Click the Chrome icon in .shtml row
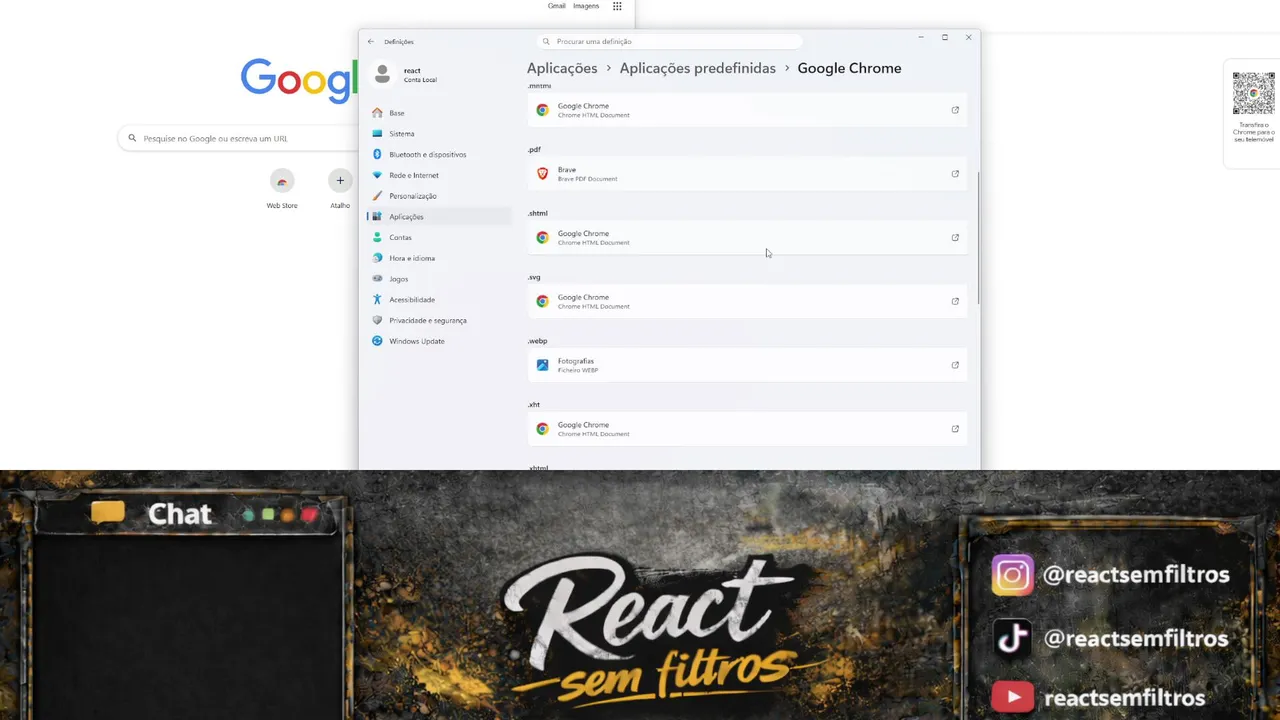The width and height of the screenshot is (1280, 720). pos(542,238)
